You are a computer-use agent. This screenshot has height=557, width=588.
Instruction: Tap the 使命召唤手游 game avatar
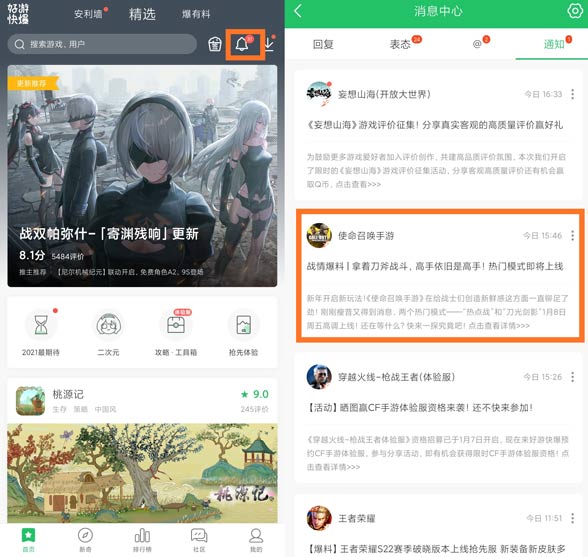click(319, 235)
